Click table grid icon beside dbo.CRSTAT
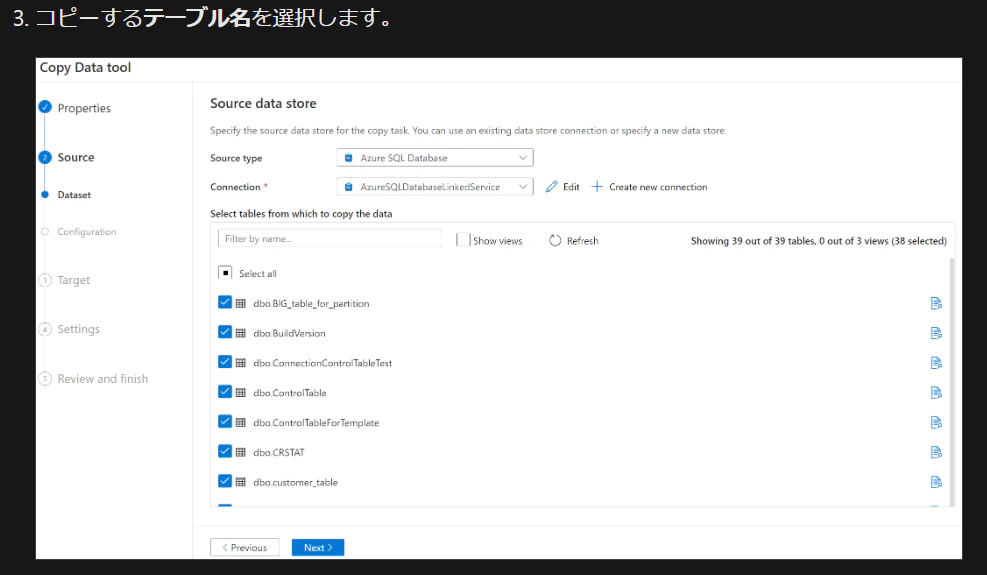987x575 pixels. click(x=240, y=452)
